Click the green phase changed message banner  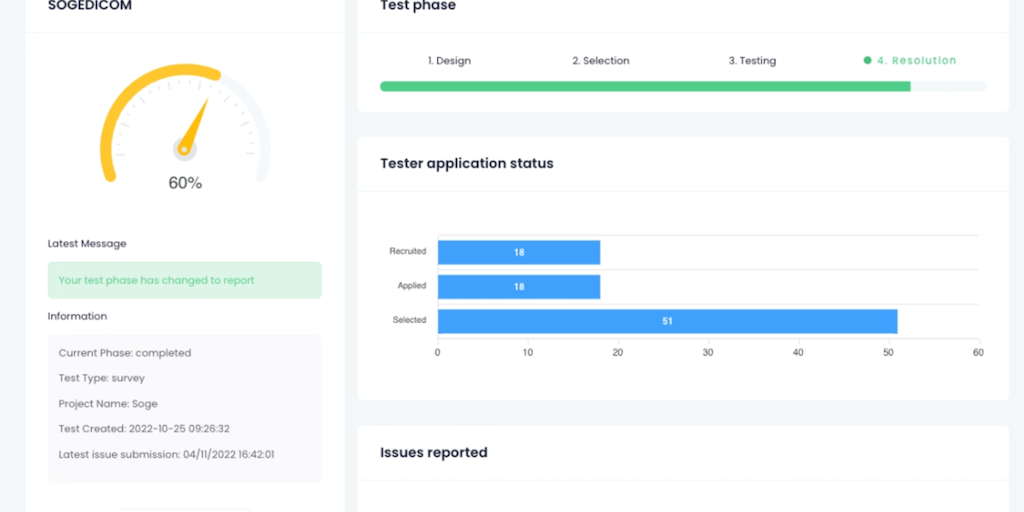click(185, 281)
